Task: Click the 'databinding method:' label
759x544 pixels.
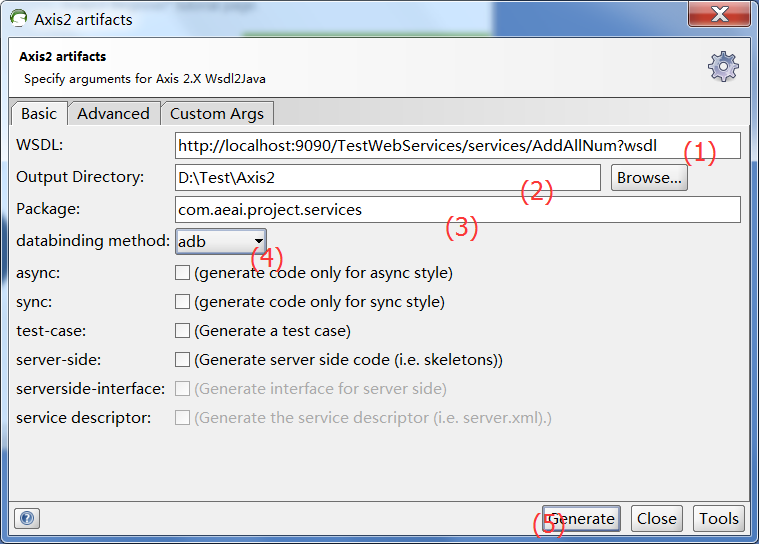Action: coord(93,241)
